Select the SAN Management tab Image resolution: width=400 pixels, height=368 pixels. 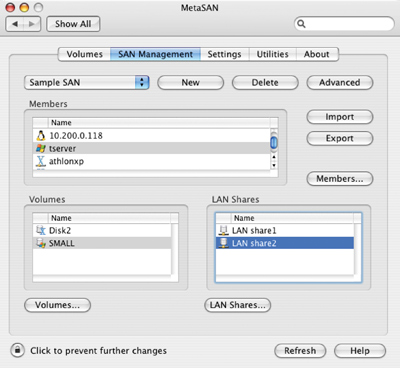click(x=155, y=54)
